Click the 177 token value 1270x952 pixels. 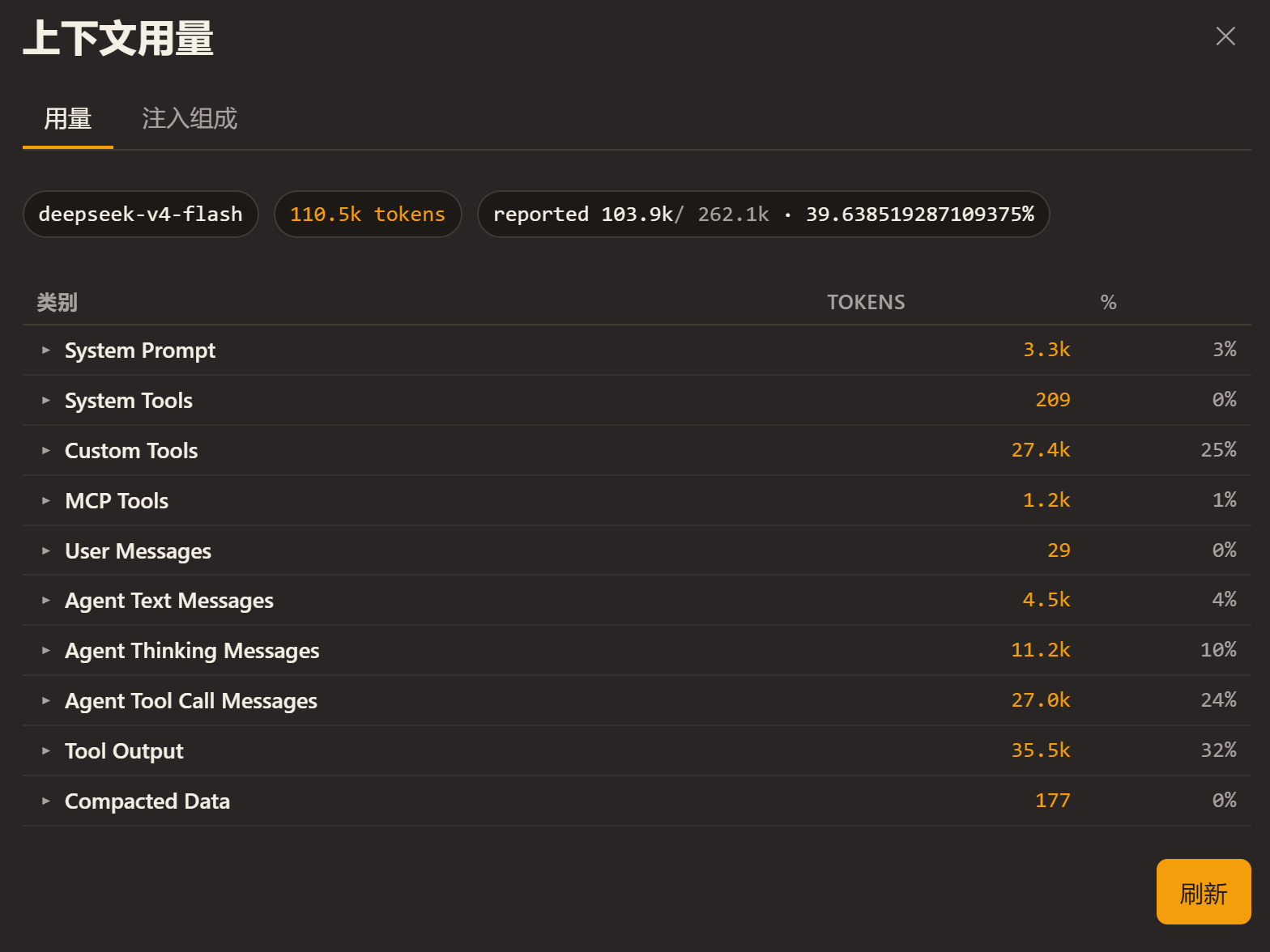(1053, 801)
